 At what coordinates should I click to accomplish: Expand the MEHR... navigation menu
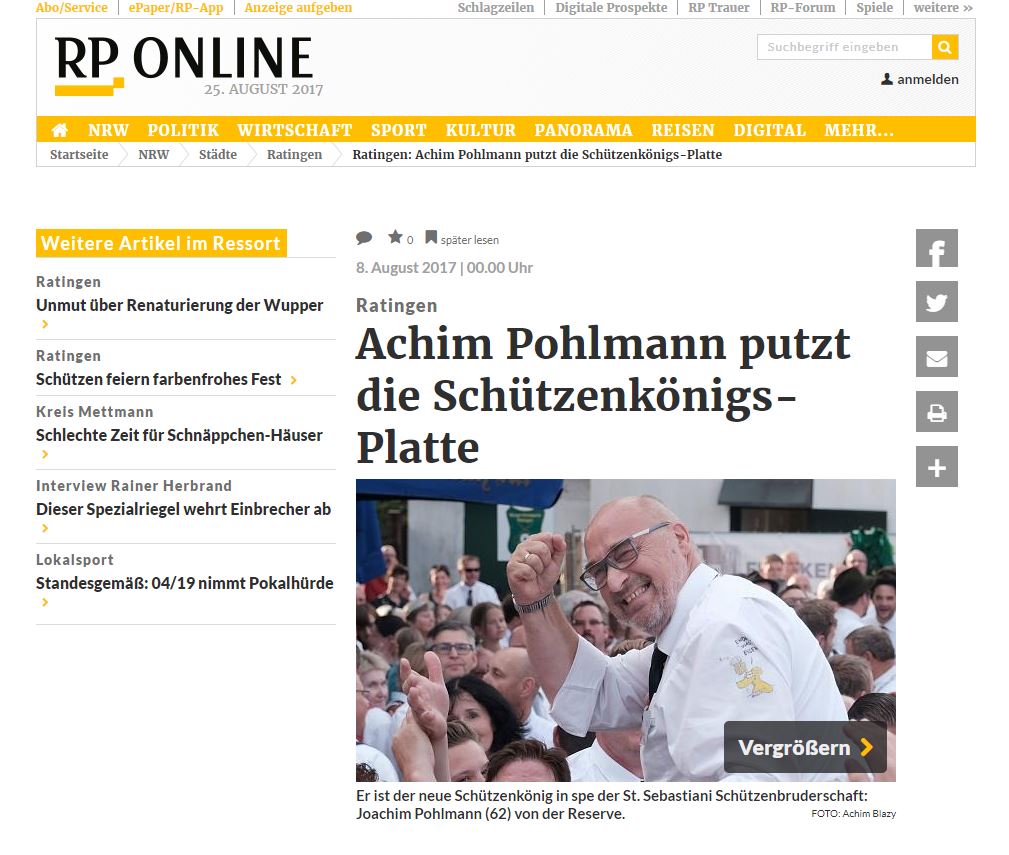click(x=859, y=130)
